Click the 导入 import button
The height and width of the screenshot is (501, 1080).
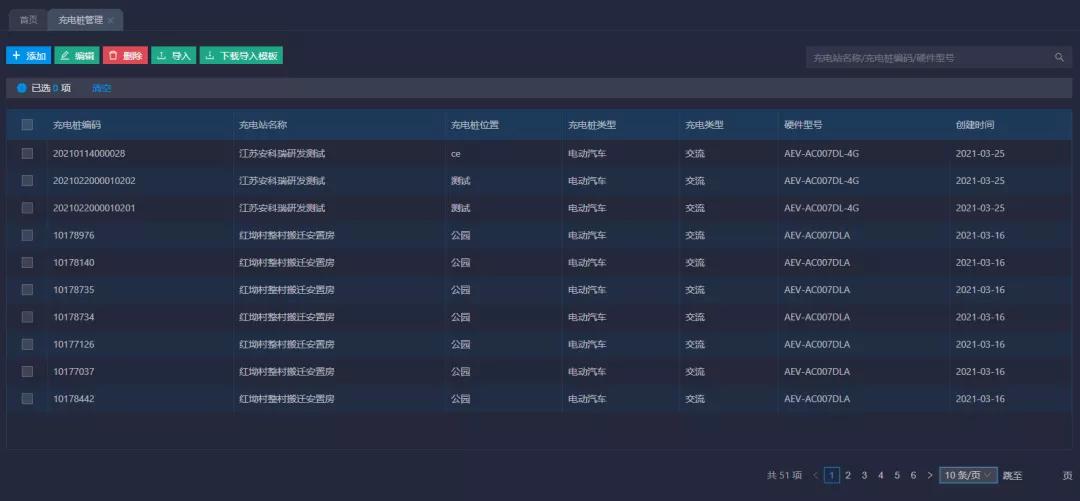click(174, 56)
